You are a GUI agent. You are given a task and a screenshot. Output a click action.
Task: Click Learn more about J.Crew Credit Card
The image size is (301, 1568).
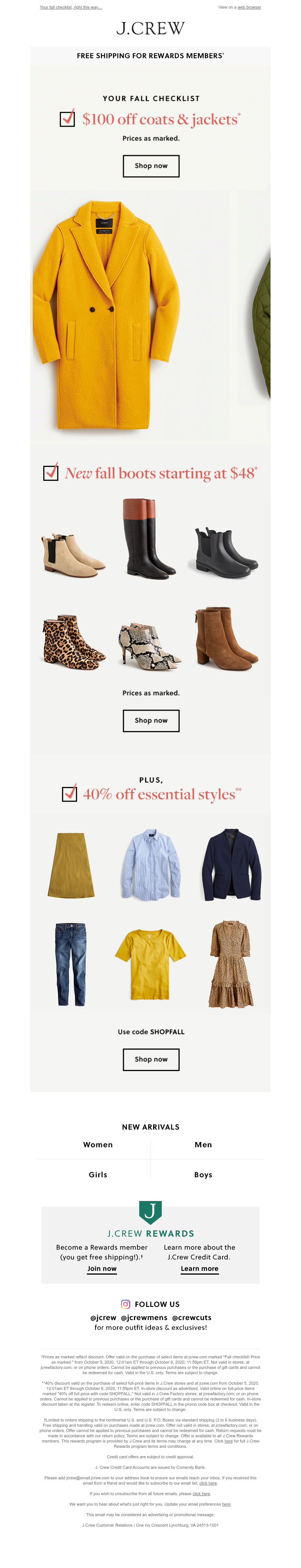(199, 1269)
